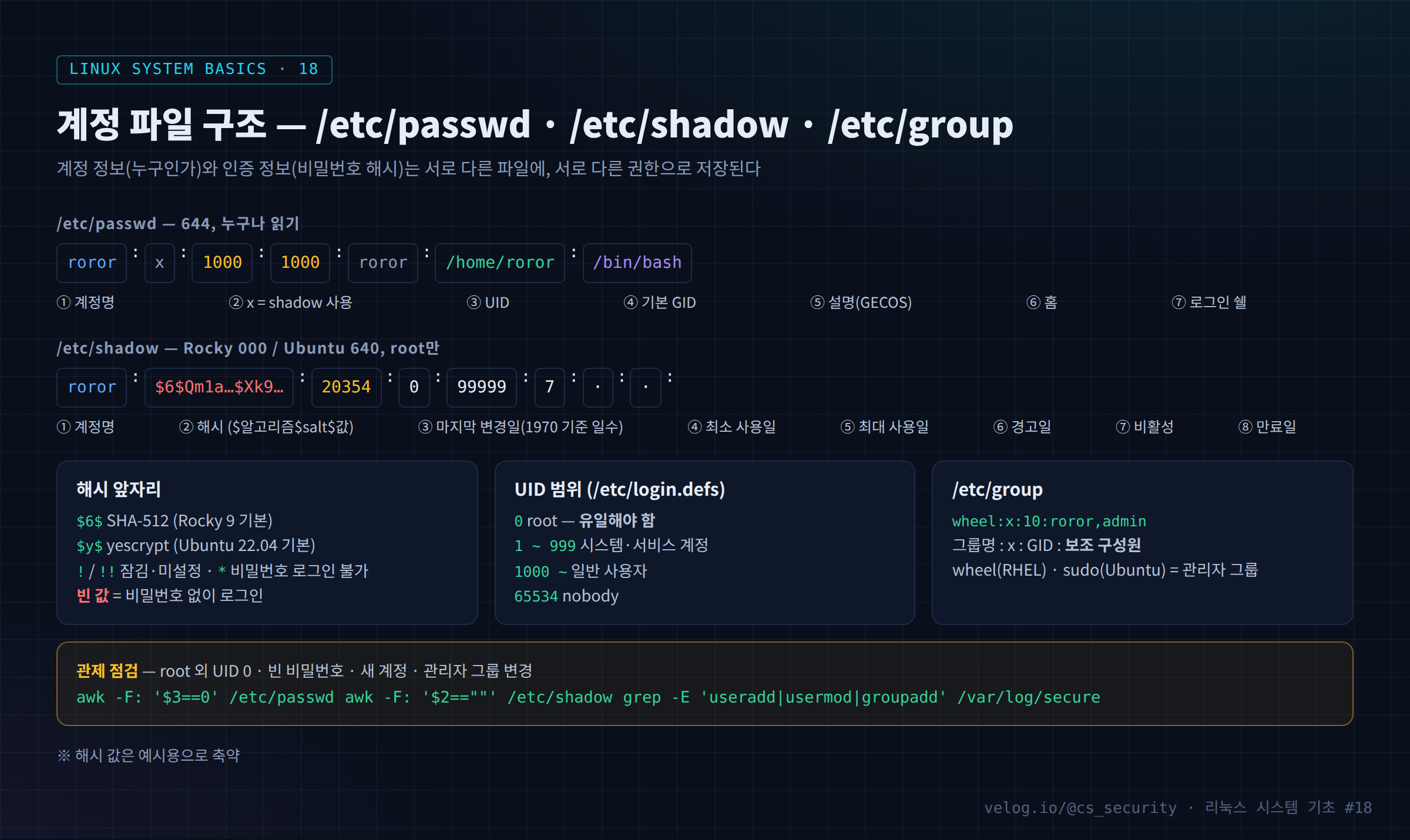This screenshot has width=1410, height=840.
Task: Click the '관제 점검' highlighted heading
Action: pos(108,671)
